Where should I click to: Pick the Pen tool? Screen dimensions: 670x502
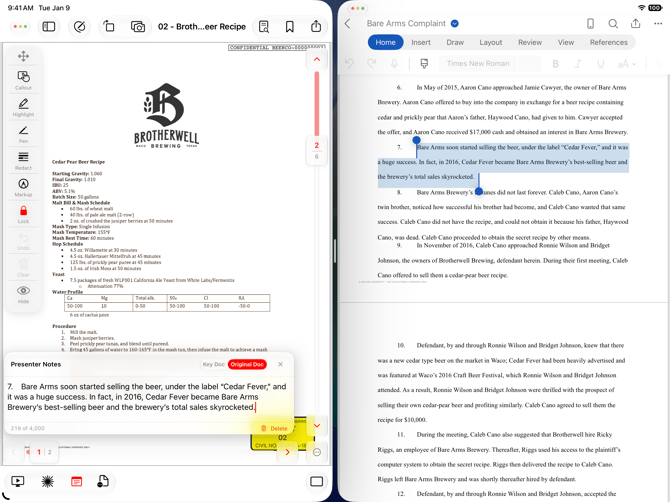tap(24, 134)
